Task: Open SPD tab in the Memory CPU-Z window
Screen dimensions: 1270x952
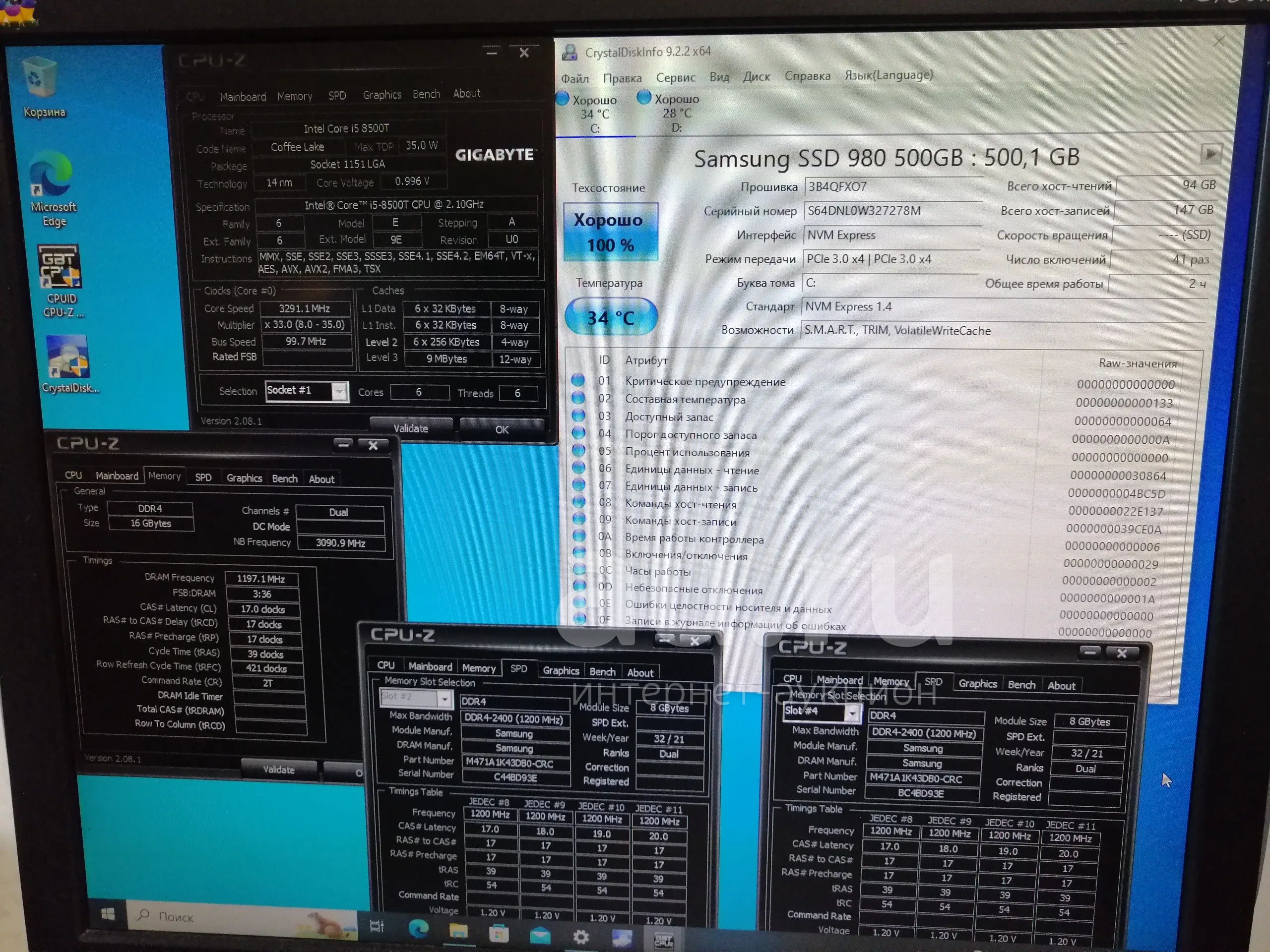Action: [203, 477]
